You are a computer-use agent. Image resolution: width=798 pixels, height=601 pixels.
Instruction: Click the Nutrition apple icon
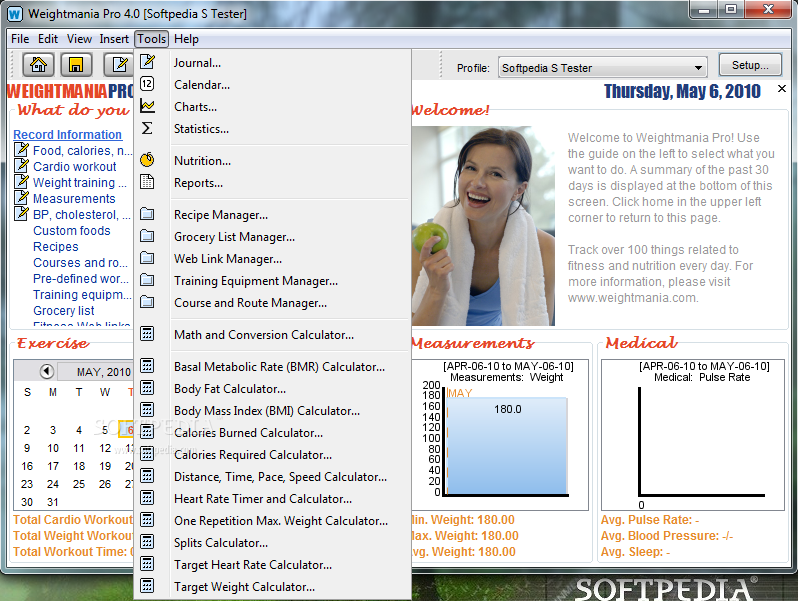[147, 160]
